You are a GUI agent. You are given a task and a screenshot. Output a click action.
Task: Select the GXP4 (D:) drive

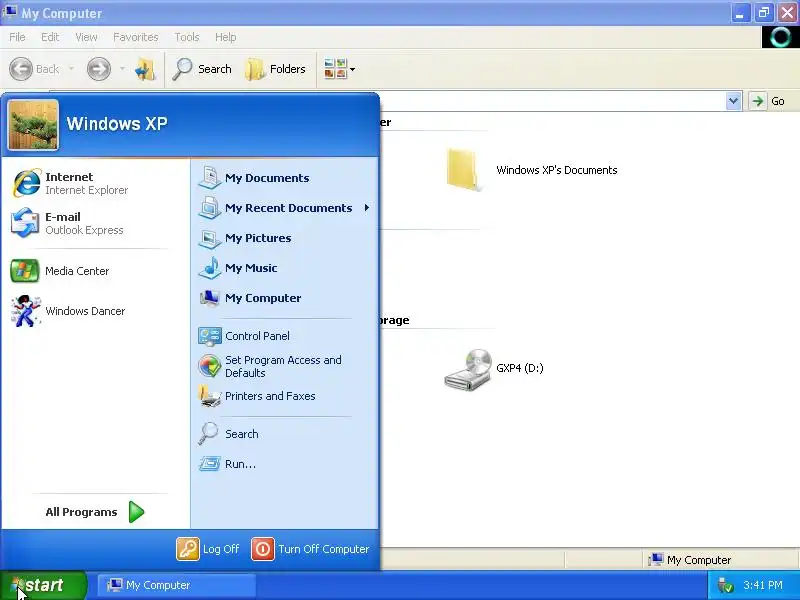point(493,369)
